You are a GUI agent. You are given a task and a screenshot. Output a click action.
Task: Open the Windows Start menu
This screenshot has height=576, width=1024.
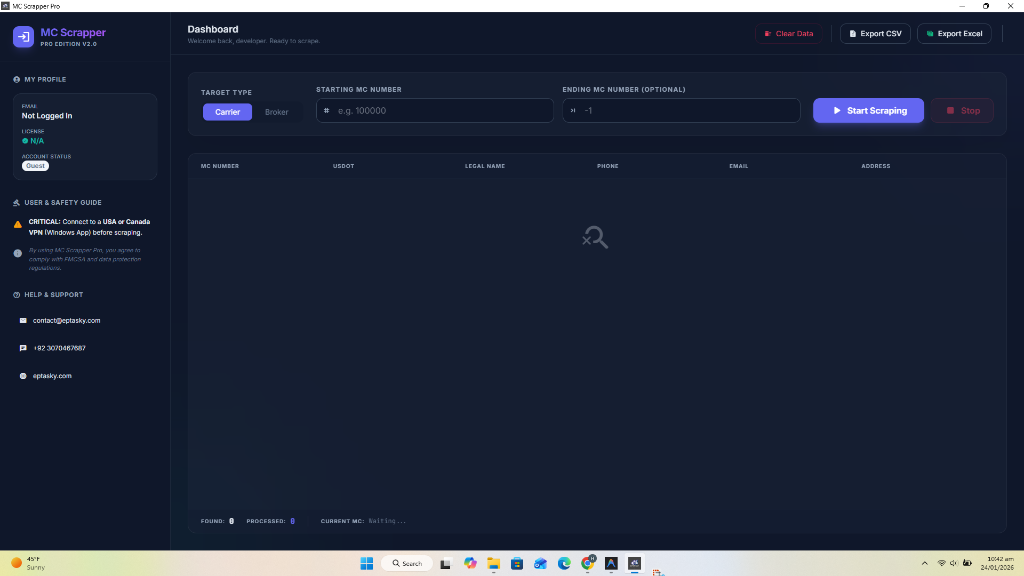pyautogui.click(x=367, y=563)
